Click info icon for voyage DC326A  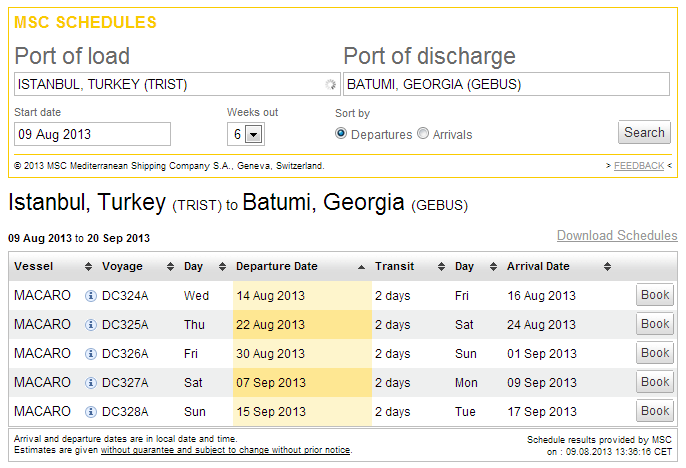point(91,354)
